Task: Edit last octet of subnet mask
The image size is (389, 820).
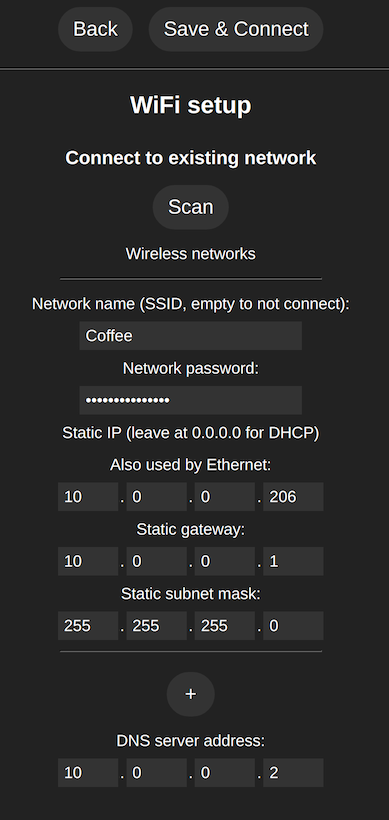Action: [293, 625]
